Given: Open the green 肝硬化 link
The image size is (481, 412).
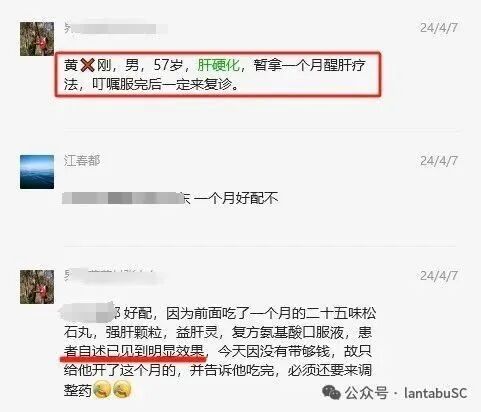Looking at the screenshot, I should point(218,65).
